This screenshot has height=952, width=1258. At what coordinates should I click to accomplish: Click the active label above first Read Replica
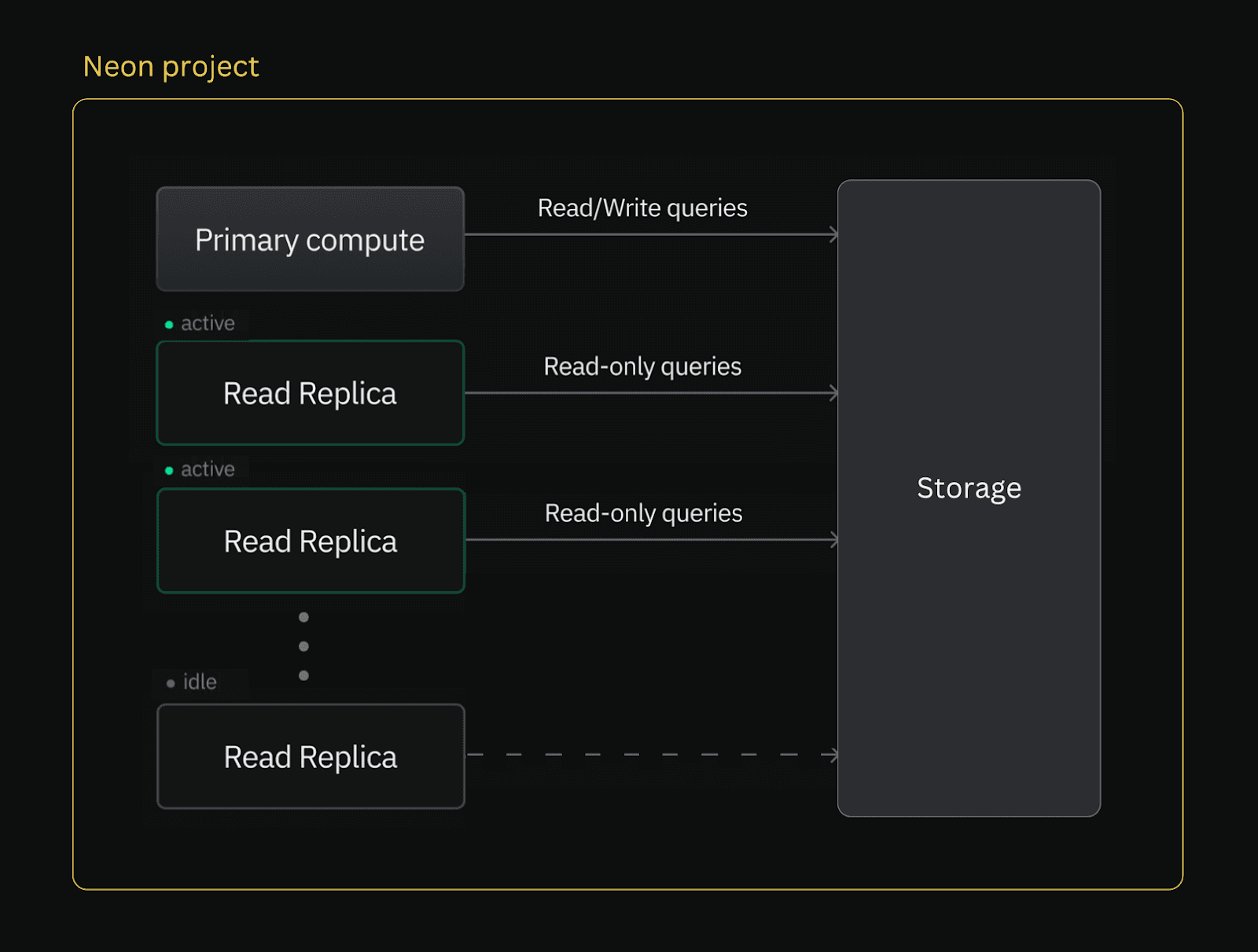click(207, 322)
